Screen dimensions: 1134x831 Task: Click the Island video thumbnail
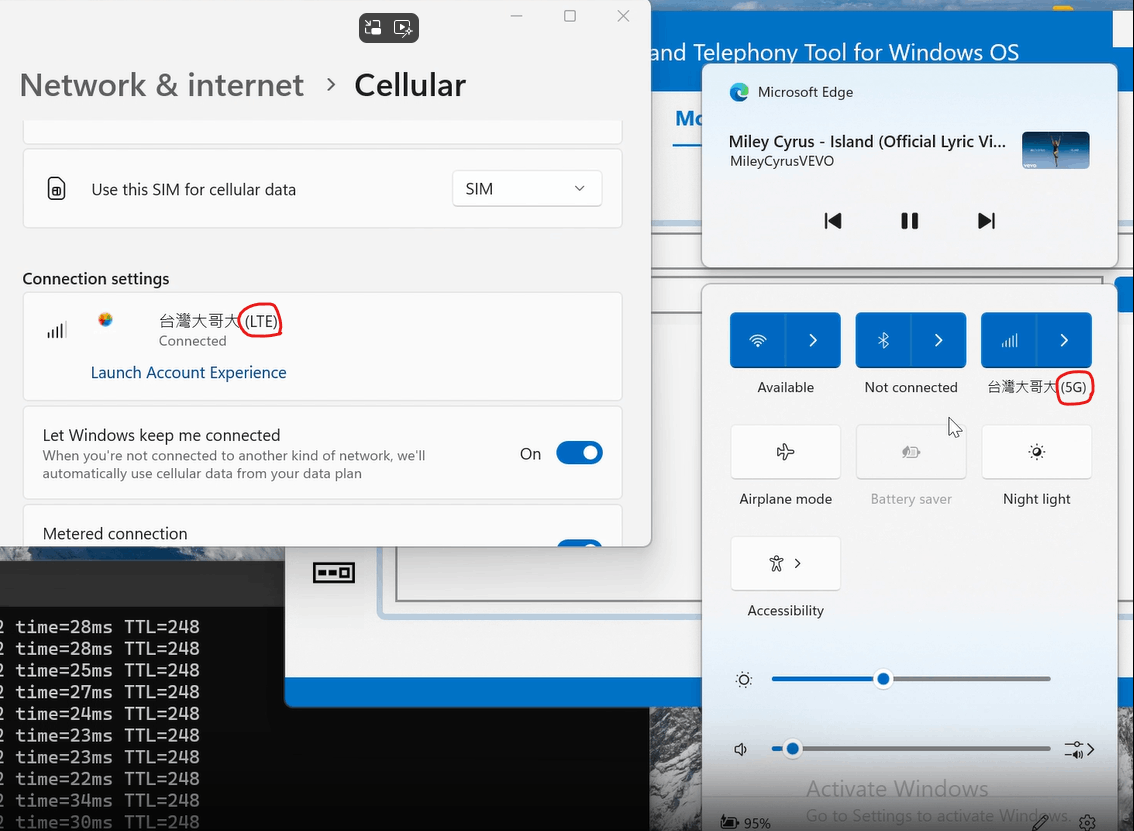point(1056,150)
